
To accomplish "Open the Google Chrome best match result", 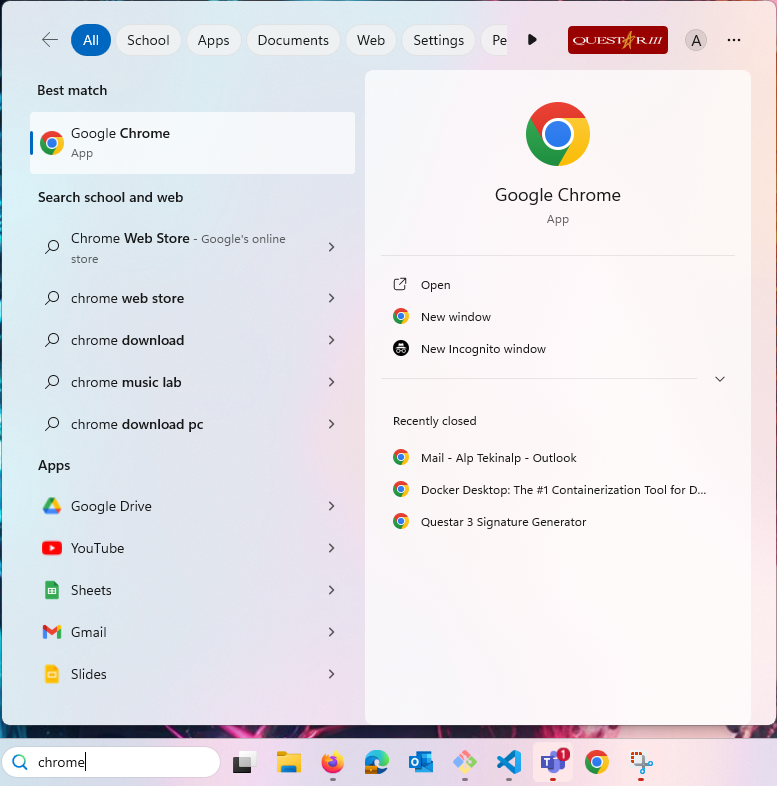I will click(192, 143).
